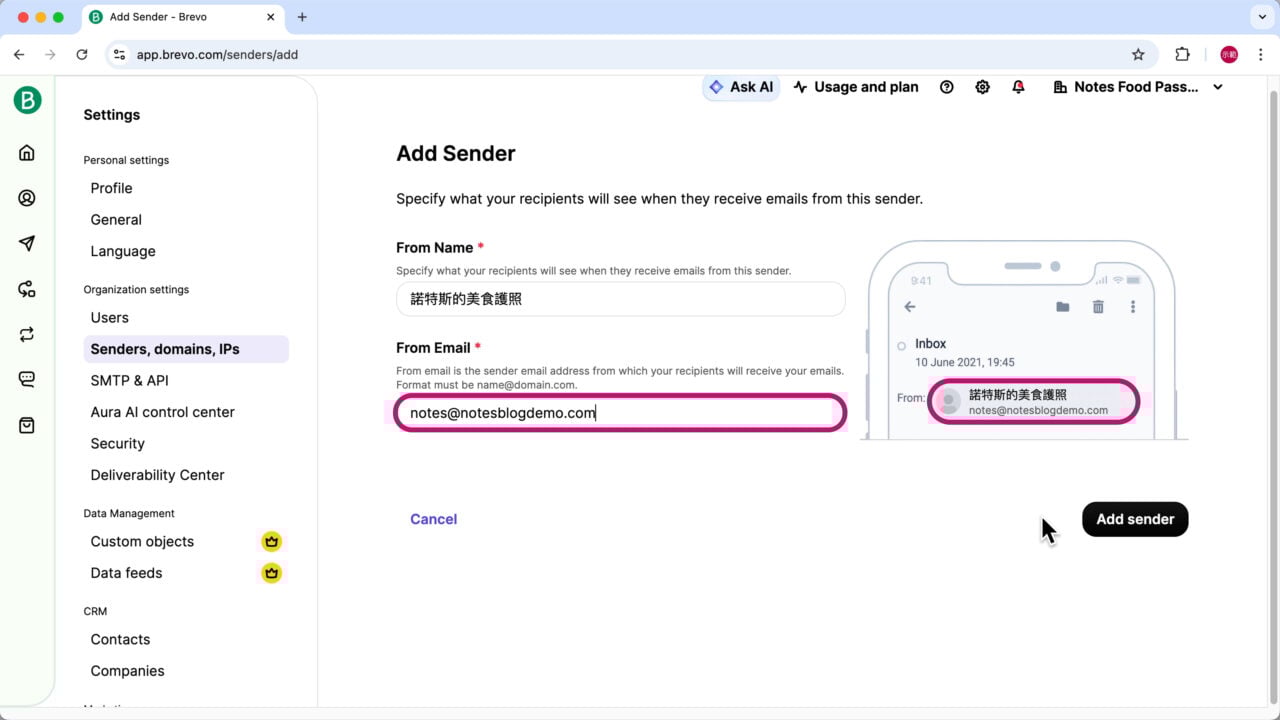The height and width of the screenshot is (720, 1280).
Task: Click the Ask AI button
Action: point(741,87)
